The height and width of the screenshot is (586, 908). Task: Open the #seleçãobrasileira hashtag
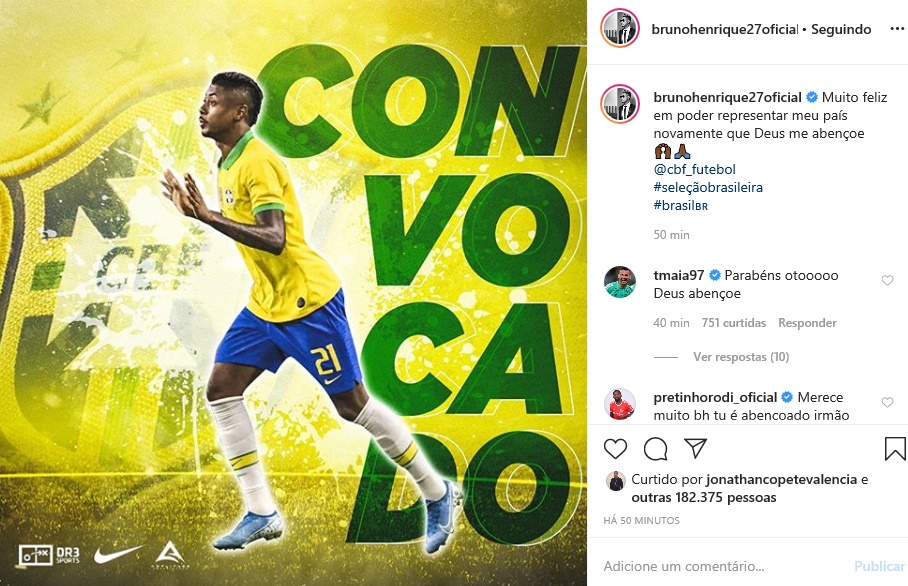click(x=708, y=187)
